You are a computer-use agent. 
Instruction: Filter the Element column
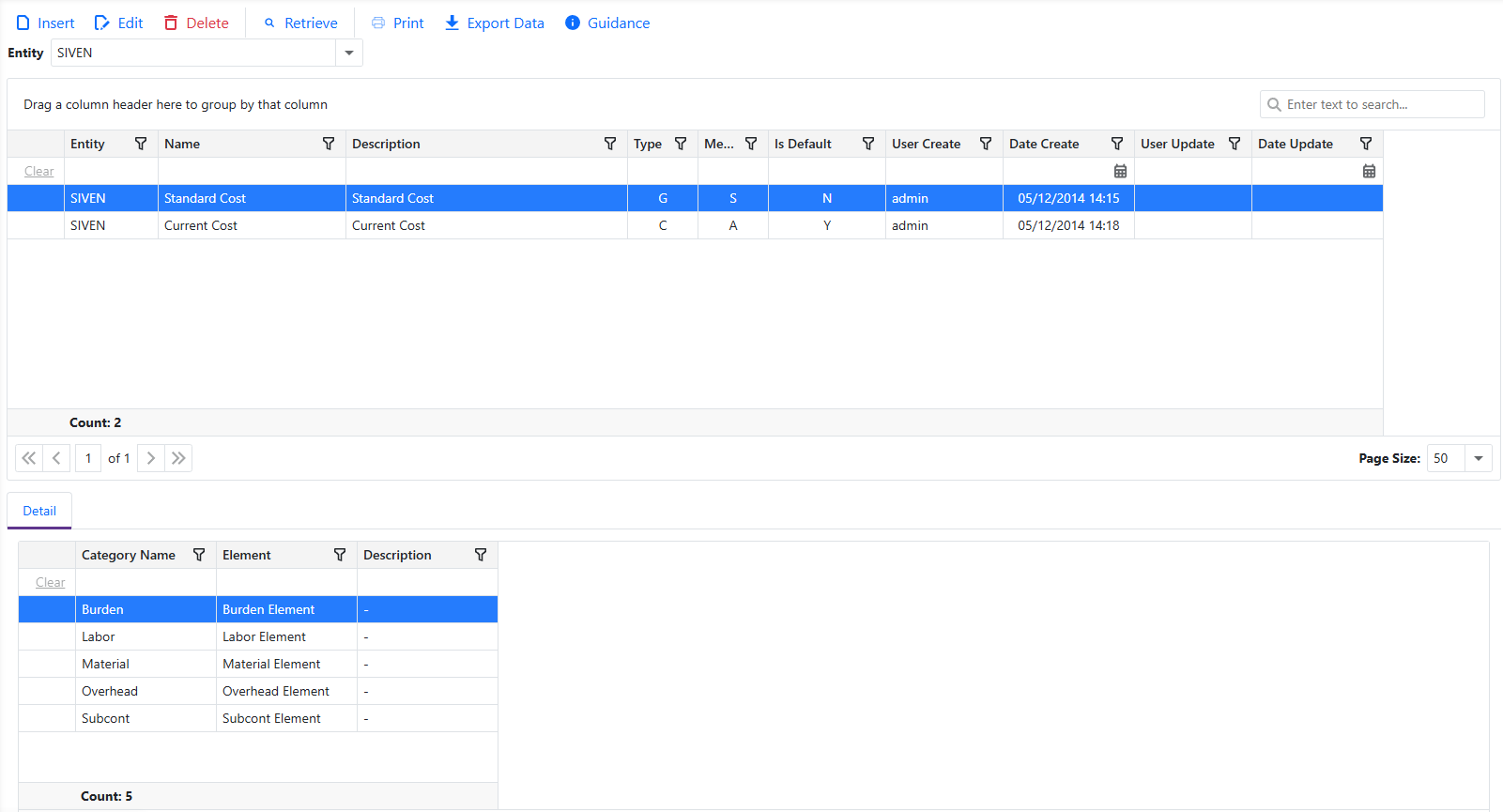pyautogui.click(x=340, y=555)
